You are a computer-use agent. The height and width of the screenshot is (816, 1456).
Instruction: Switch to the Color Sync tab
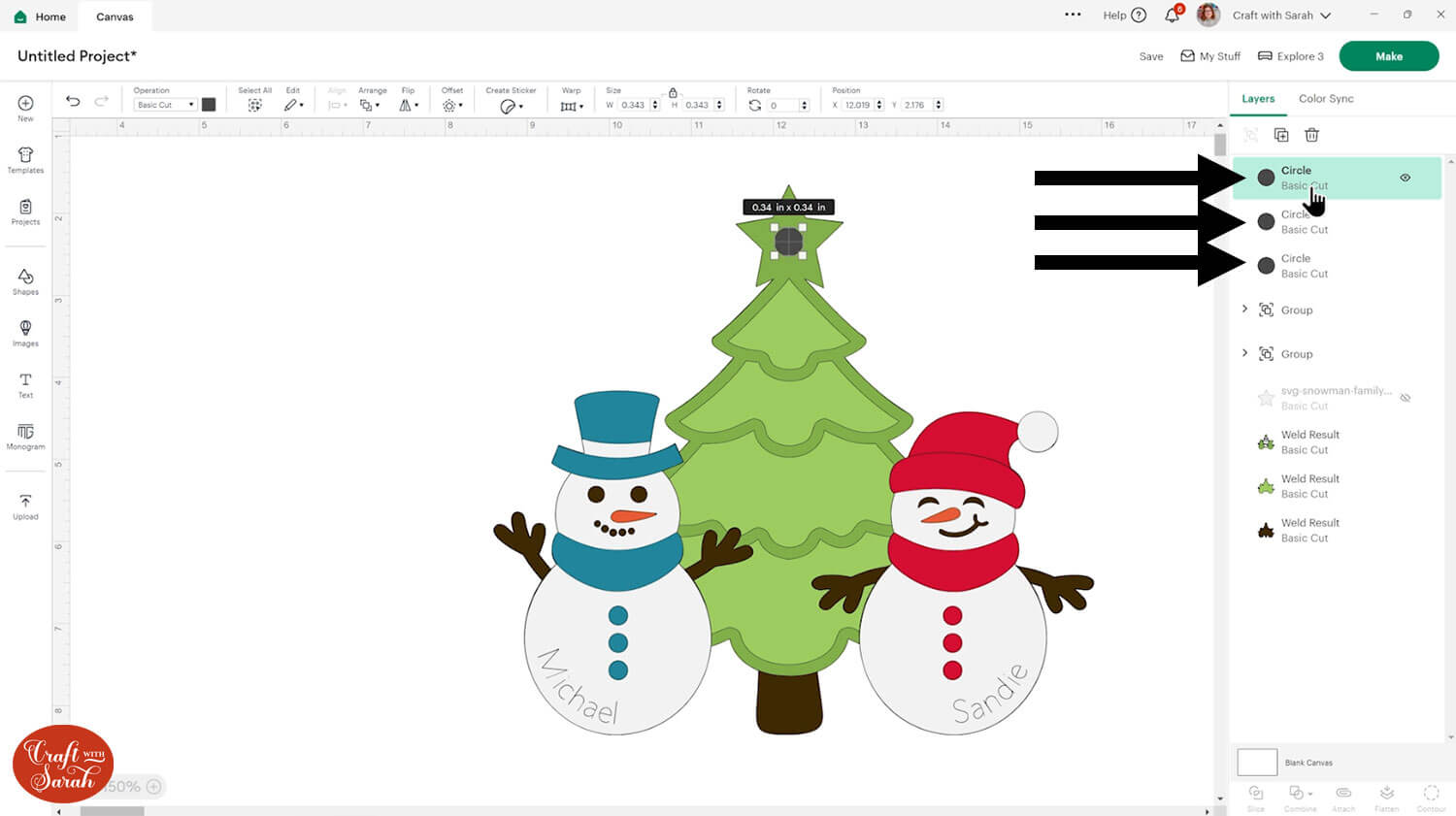(1326, 99)
